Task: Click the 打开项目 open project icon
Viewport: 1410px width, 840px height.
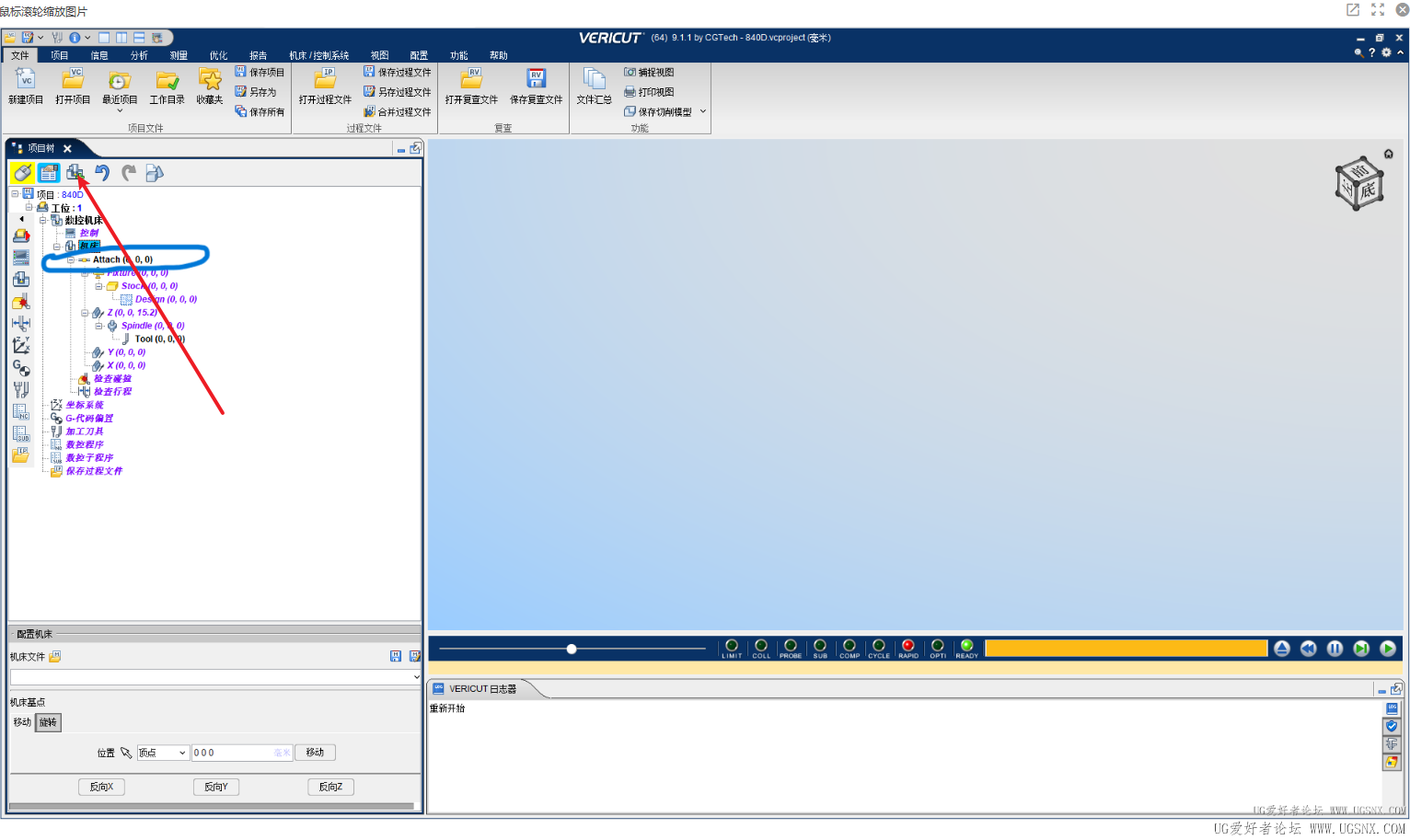Action: (x=73, y=80)
